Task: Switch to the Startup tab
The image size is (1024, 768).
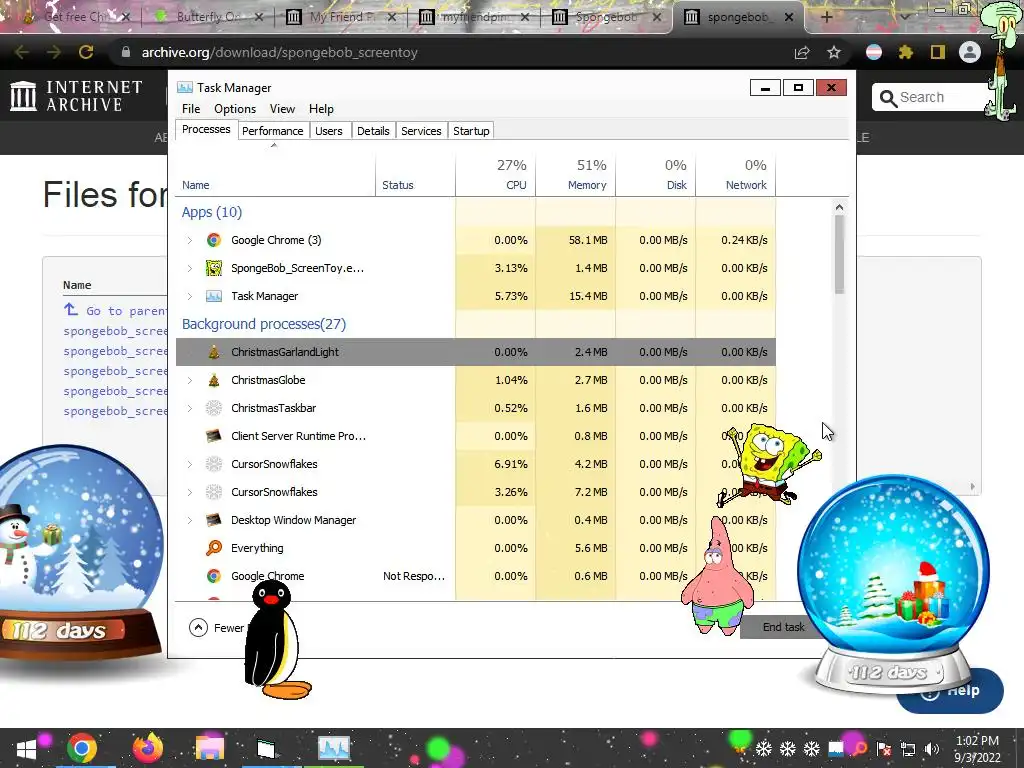Action: 471,131
